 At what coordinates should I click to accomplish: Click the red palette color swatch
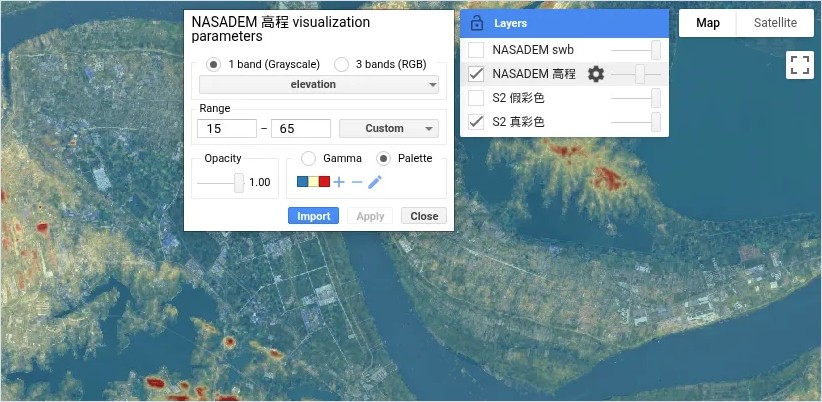pyautogui.click(x=325, y=182)
